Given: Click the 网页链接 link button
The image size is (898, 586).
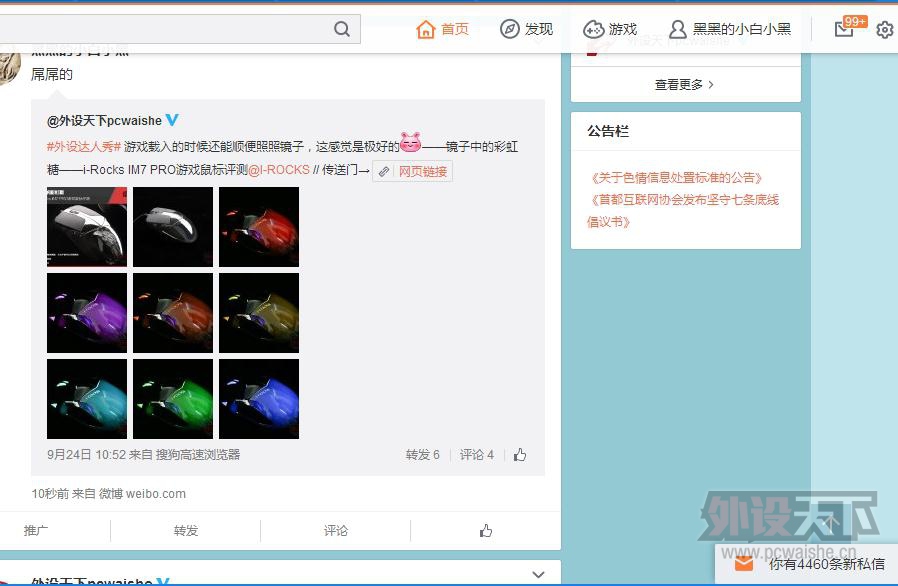Looking at the screenshot, I should (x=413, y=171).
